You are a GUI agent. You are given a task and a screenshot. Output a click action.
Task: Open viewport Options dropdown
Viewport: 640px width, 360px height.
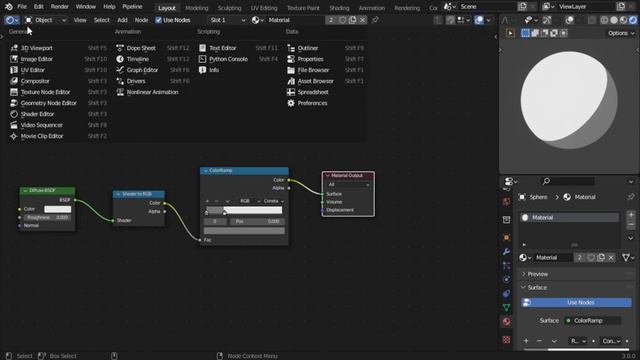pyautogui.click(x=621, y=33)
